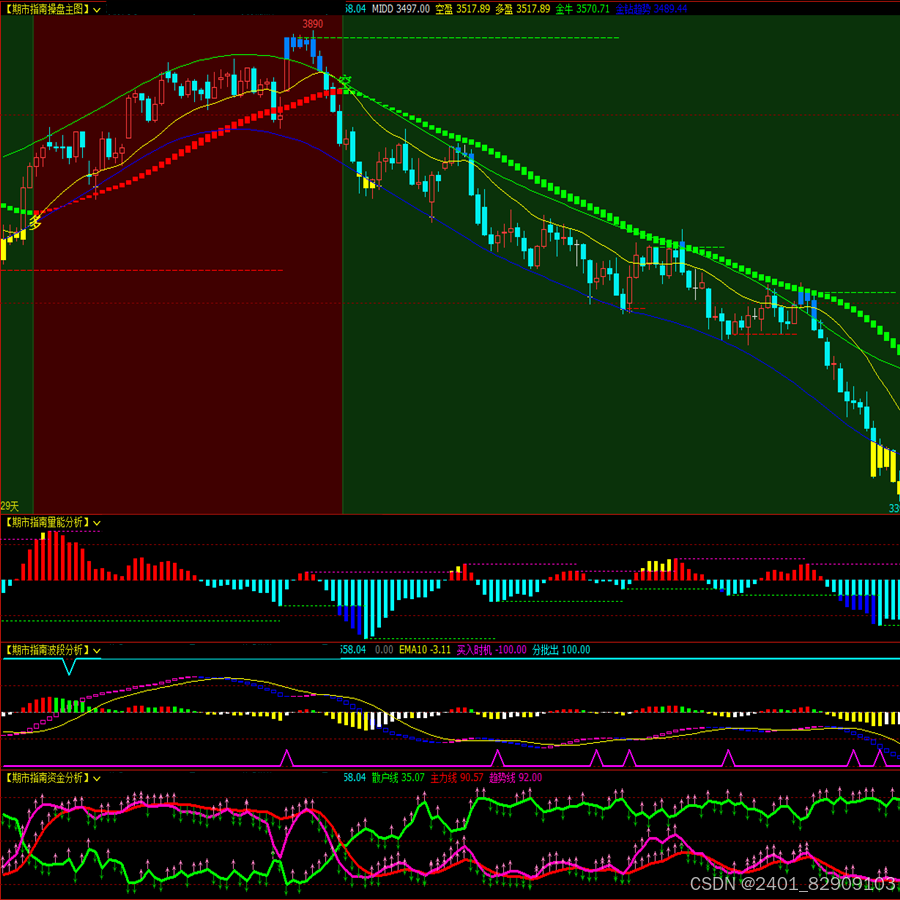Expand the 期市指南波段分析 indicator dropdown chevron
This screenshot has height=900, width=900.
click(97, 651)
